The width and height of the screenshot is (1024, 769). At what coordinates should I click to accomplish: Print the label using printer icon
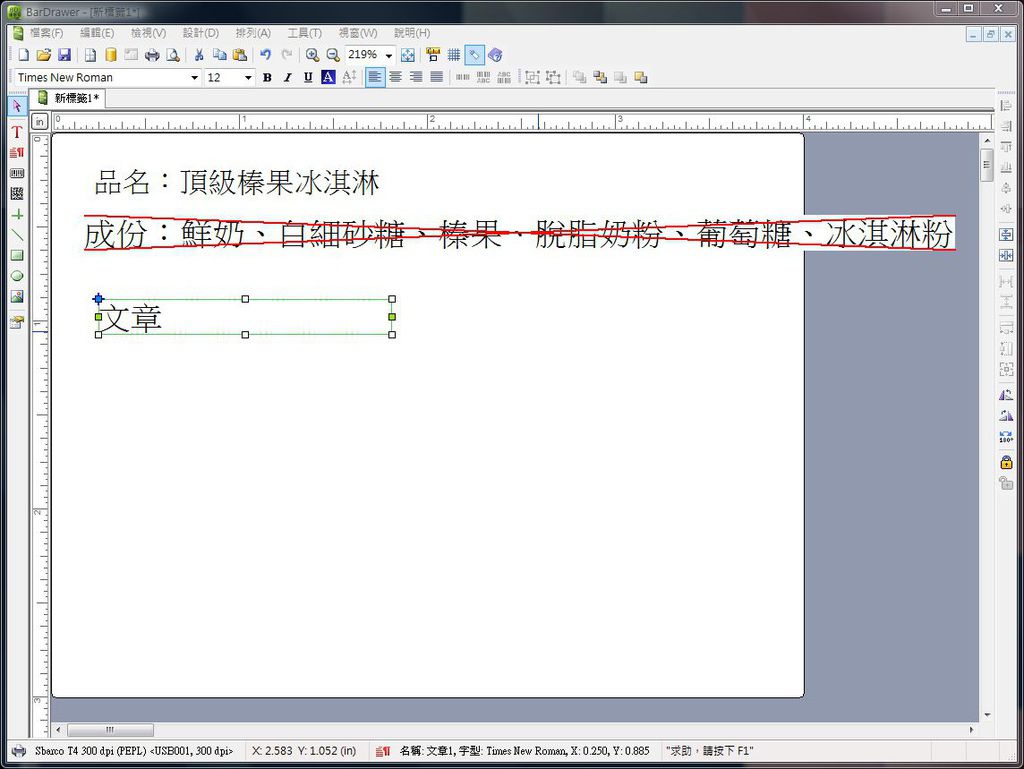pyautogui.click(x=152, y=55)
